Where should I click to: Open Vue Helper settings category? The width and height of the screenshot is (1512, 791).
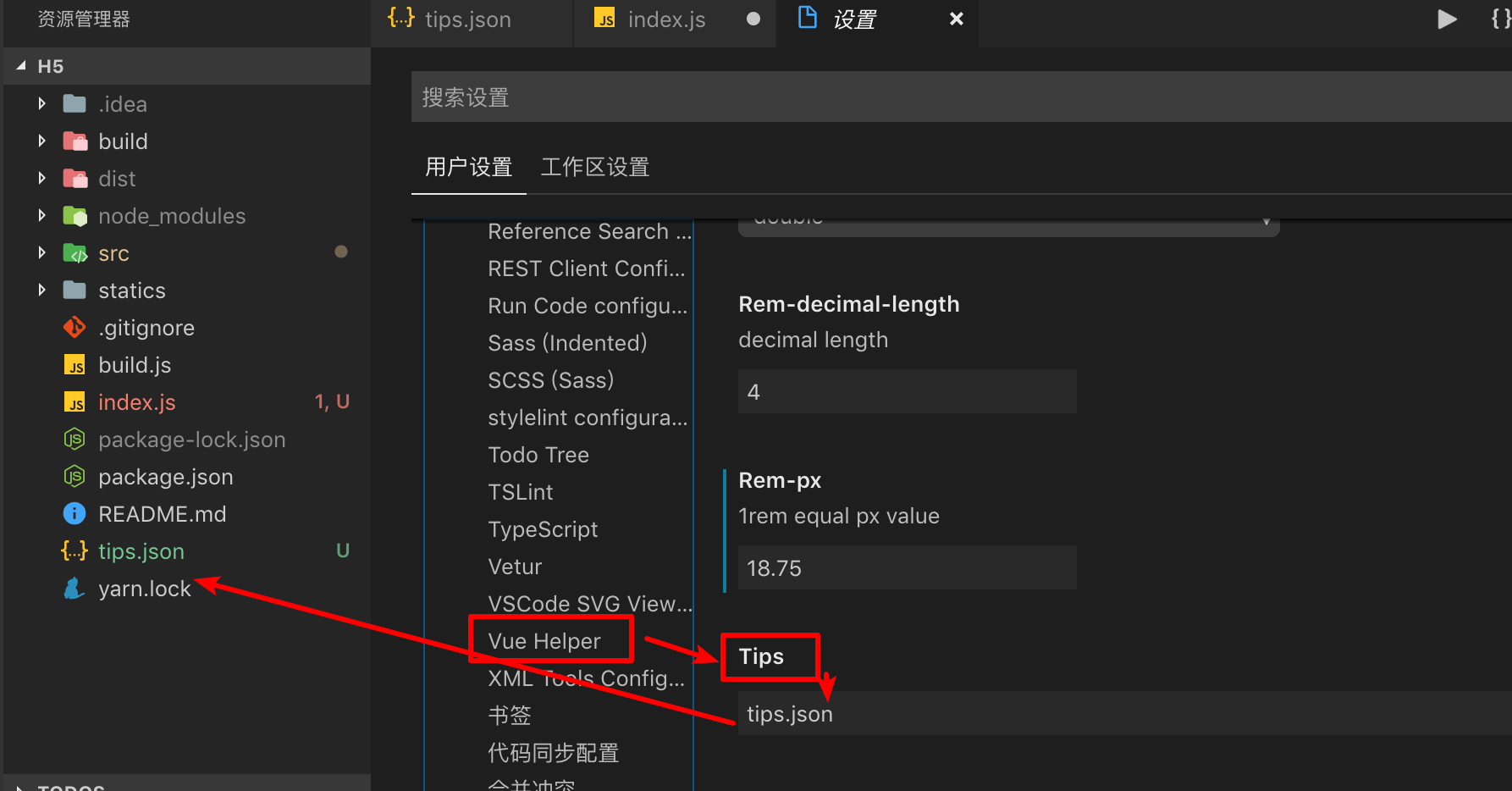[x=544, y=641]
